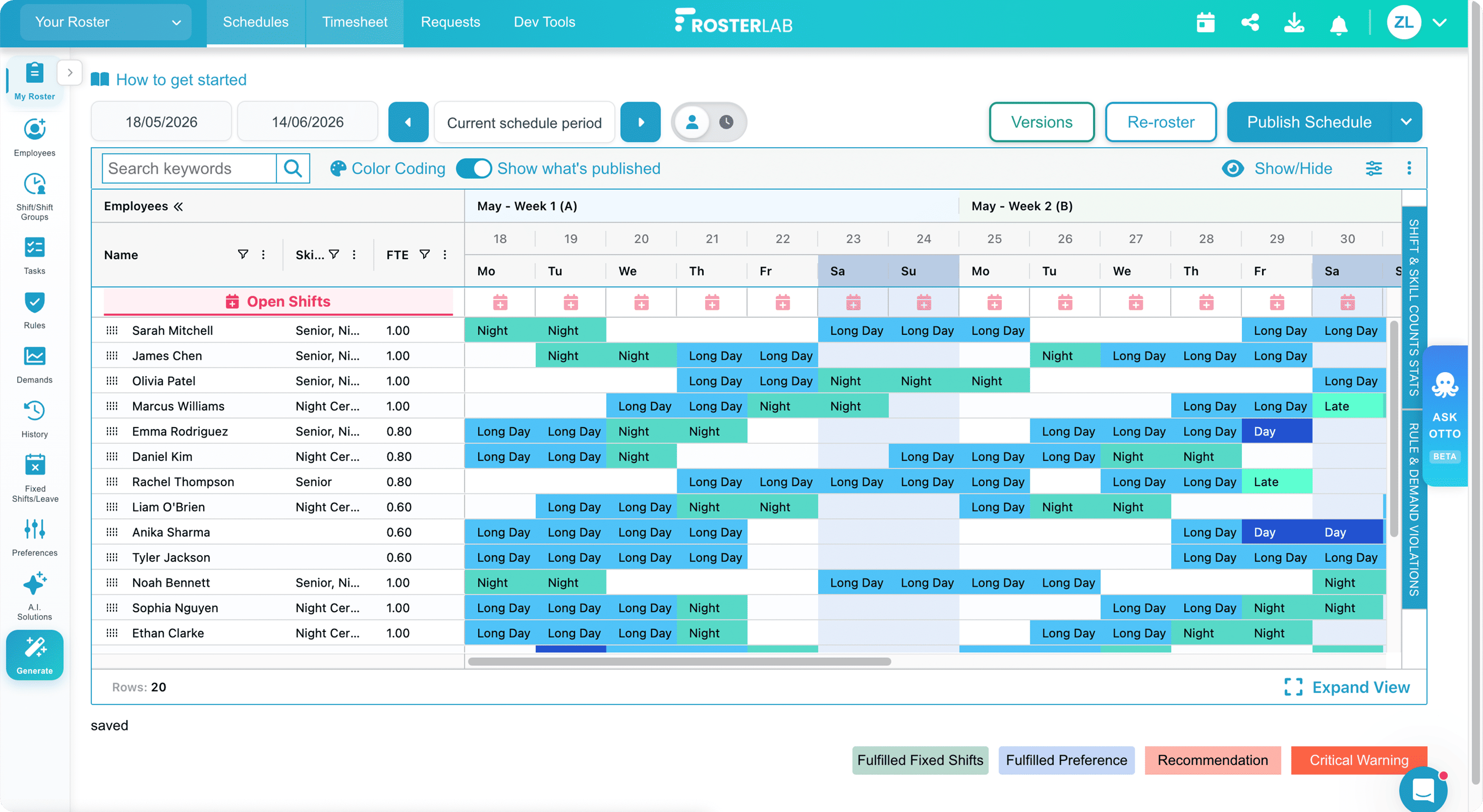Open Color Coding palette
This screenshot has width=1483, height=812.
click(x=387, y=168)
